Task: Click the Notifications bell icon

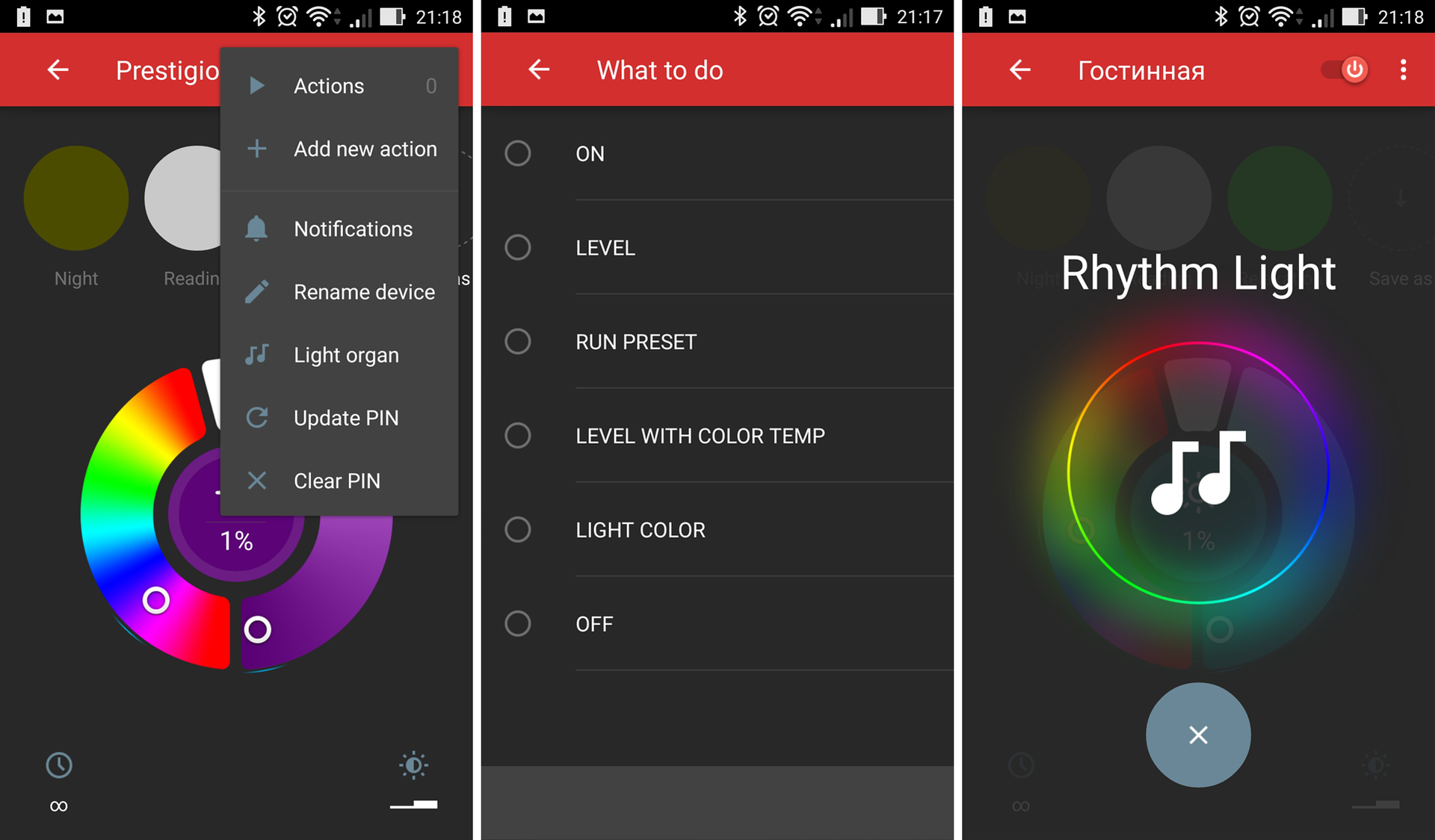Action: click(257, 229)
